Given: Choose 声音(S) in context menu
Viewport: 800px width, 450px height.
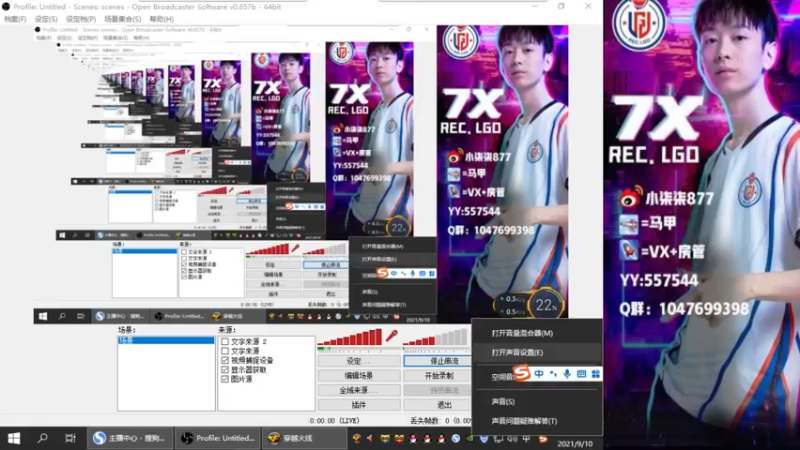Looking at the screenshot, I should click(x=537, y=402).
